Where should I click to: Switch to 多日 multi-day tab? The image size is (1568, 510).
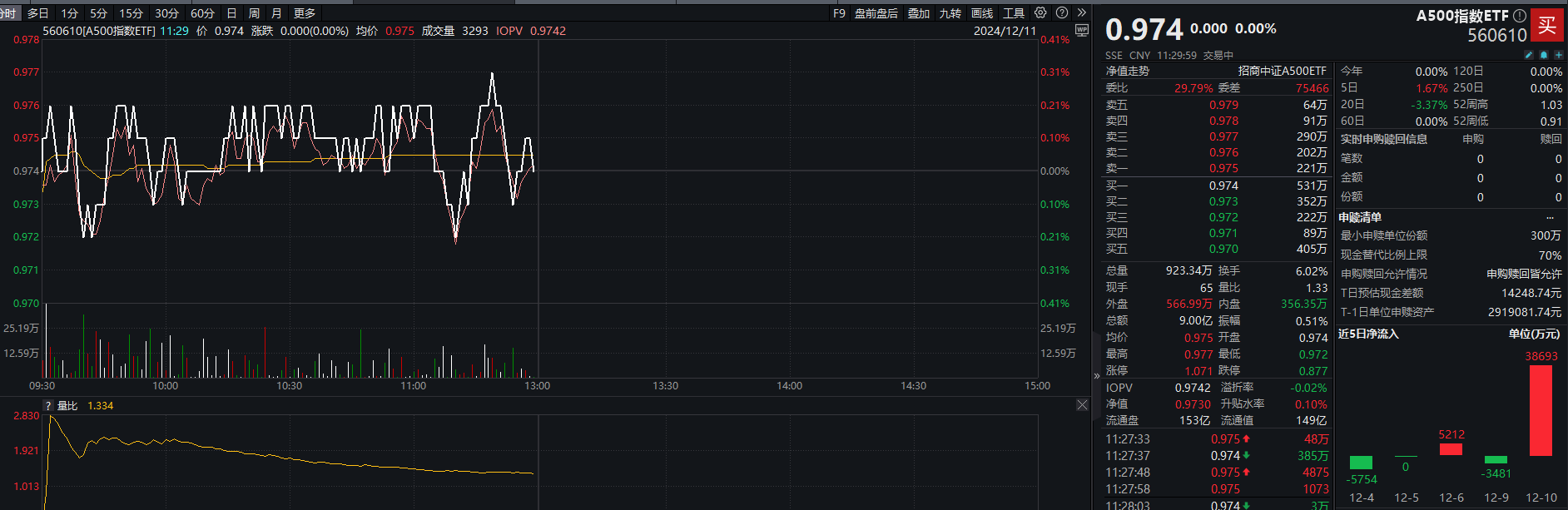[x=38, y=13]
